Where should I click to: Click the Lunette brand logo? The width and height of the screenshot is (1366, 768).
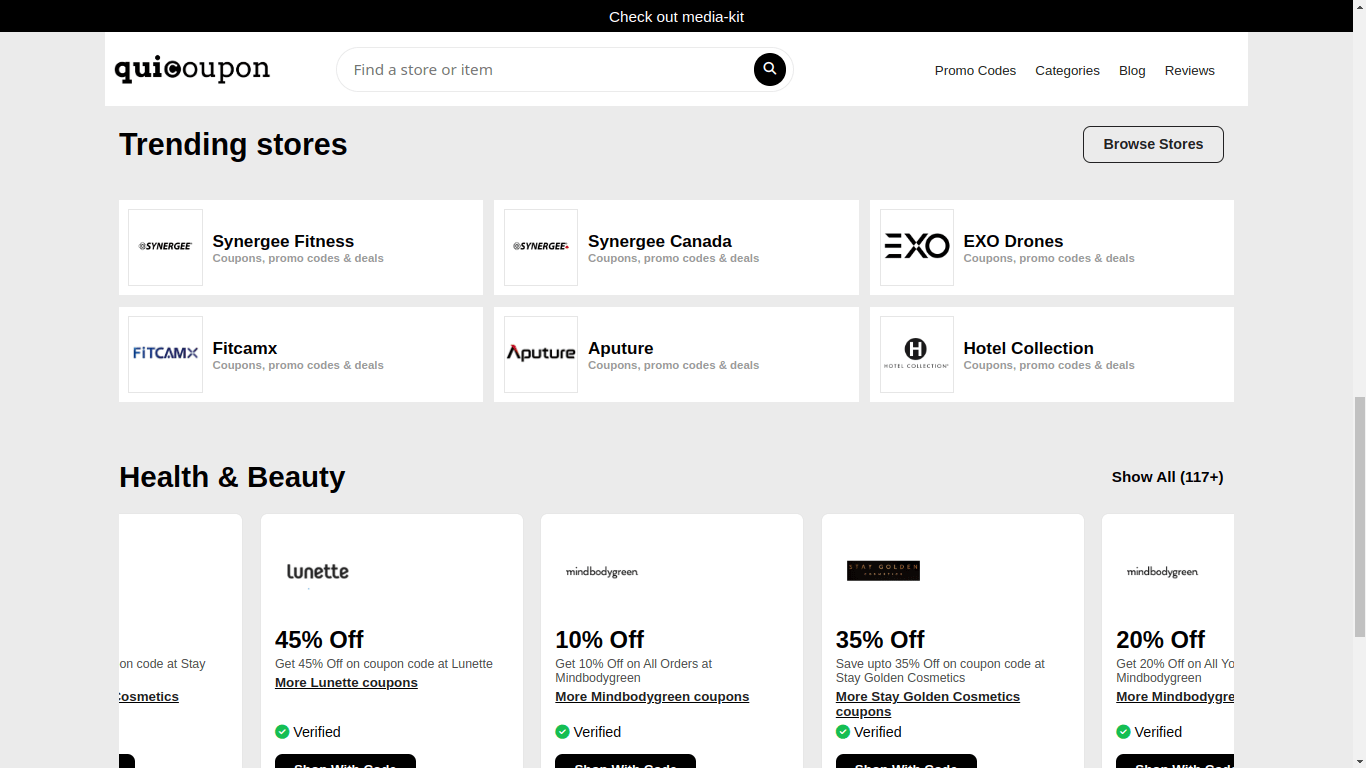pyautogui.click(x=318, y=572)
